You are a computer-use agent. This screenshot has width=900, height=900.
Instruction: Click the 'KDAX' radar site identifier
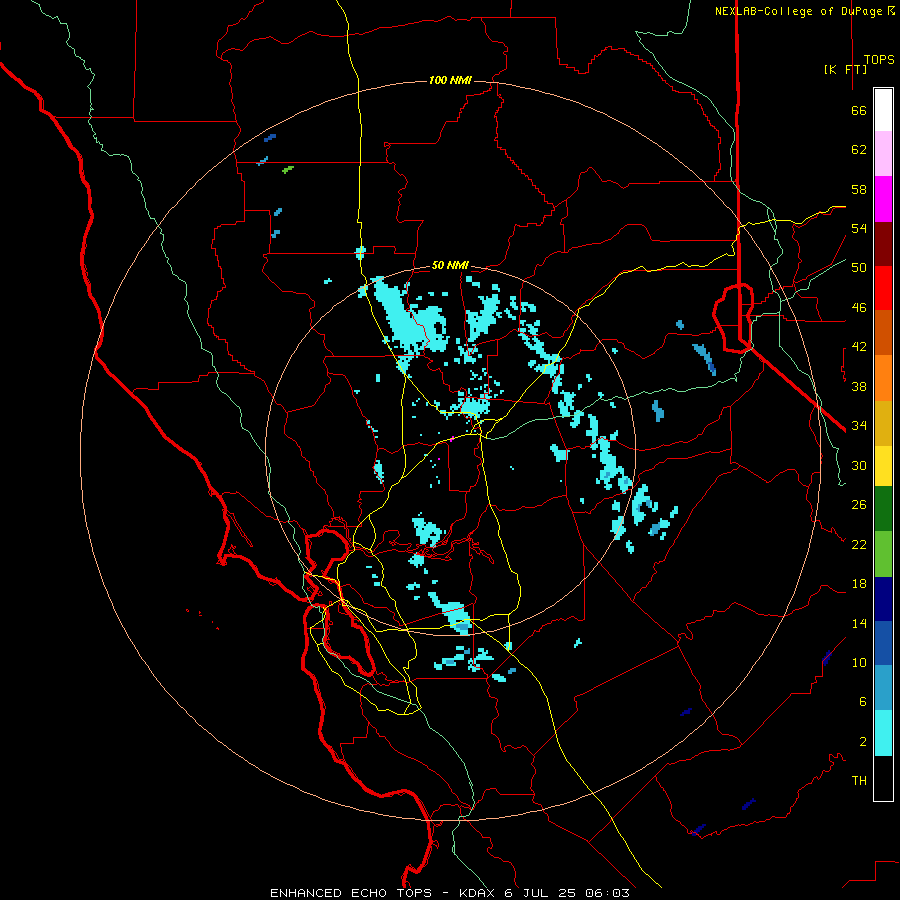[x=478, y=893]
